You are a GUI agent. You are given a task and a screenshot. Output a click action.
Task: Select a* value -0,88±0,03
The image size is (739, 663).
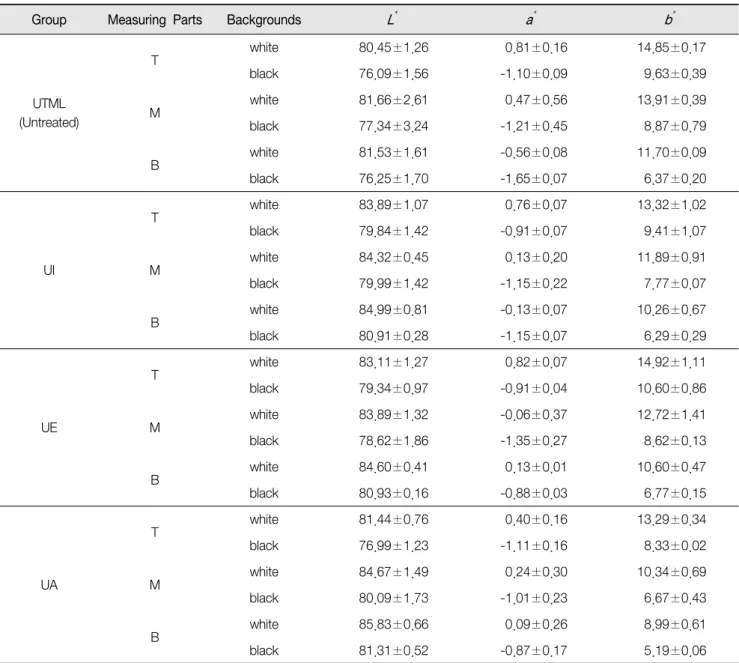click(534, 493)
